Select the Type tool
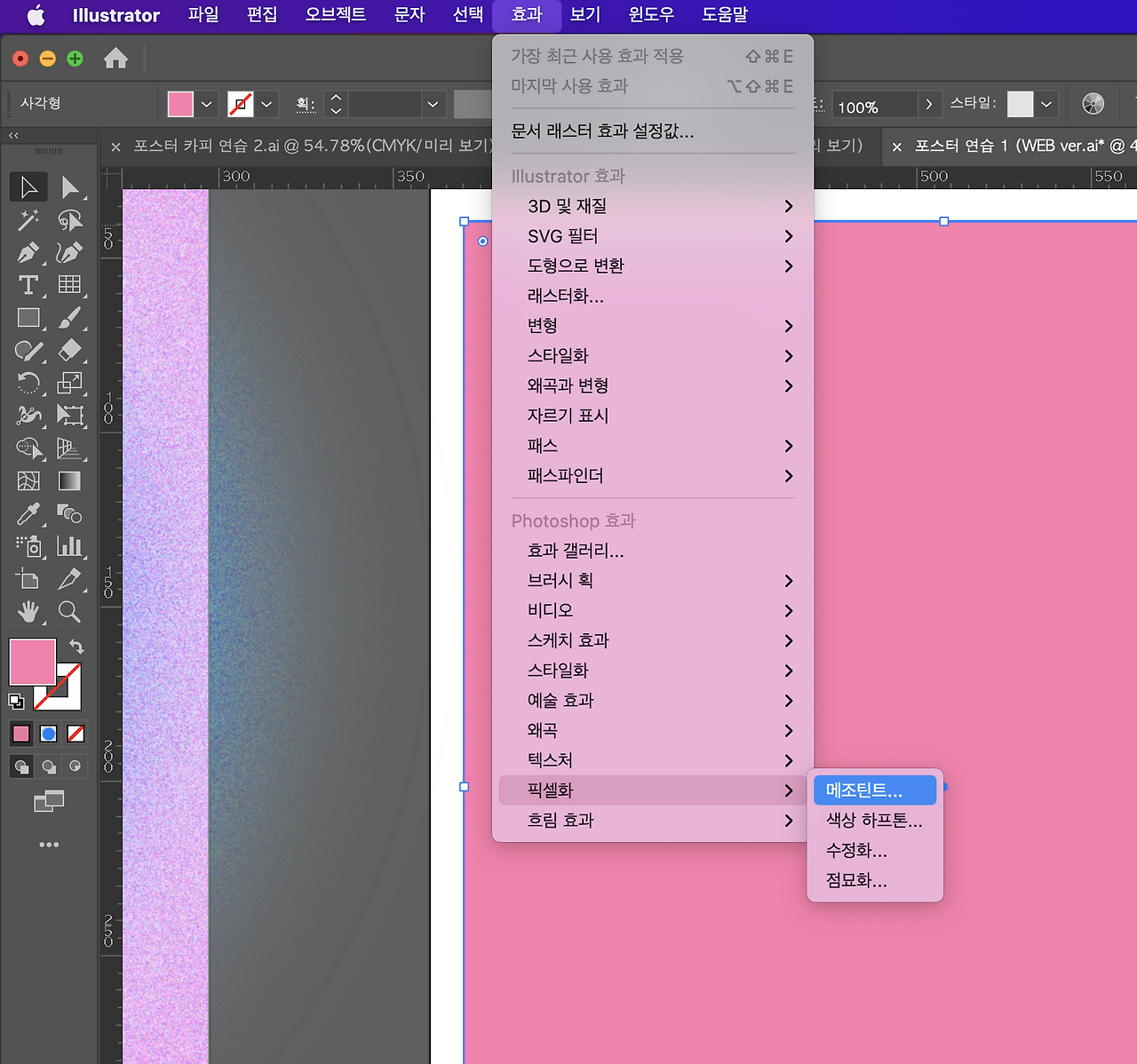 pos(28,285)
